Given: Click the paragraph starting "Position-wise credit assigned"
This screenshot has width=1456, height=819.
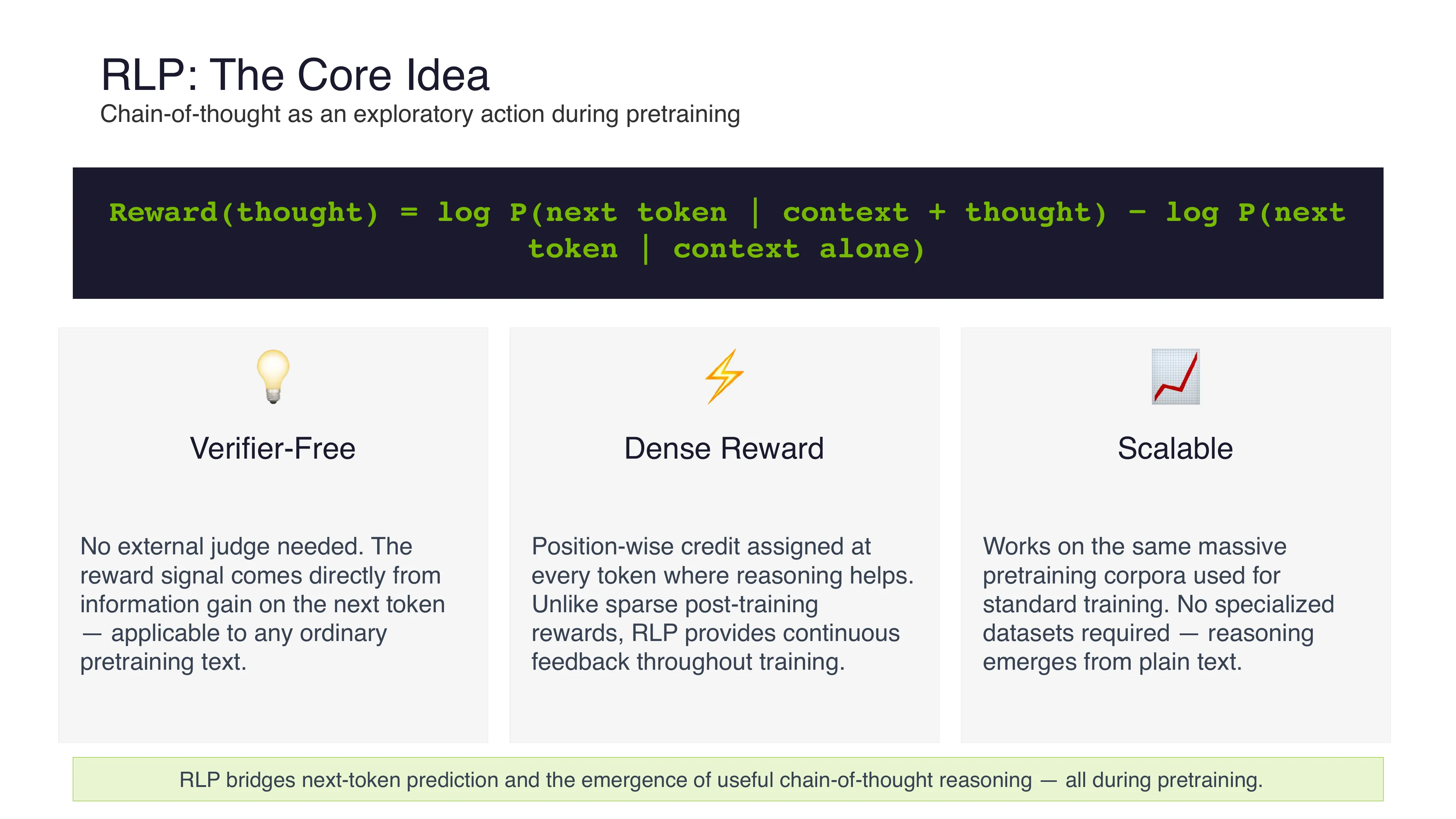Looking at the screenshot, I should tap(722, 604).
